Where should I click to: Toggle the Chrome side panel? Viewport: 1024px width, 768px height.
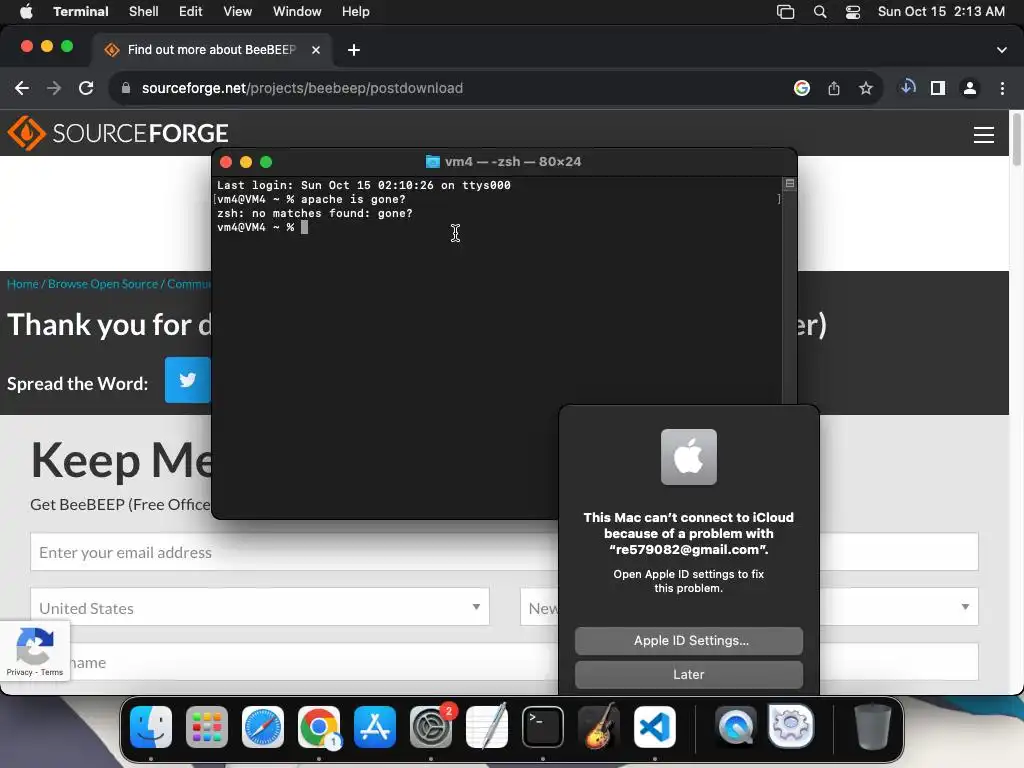(x=938, y=88)
